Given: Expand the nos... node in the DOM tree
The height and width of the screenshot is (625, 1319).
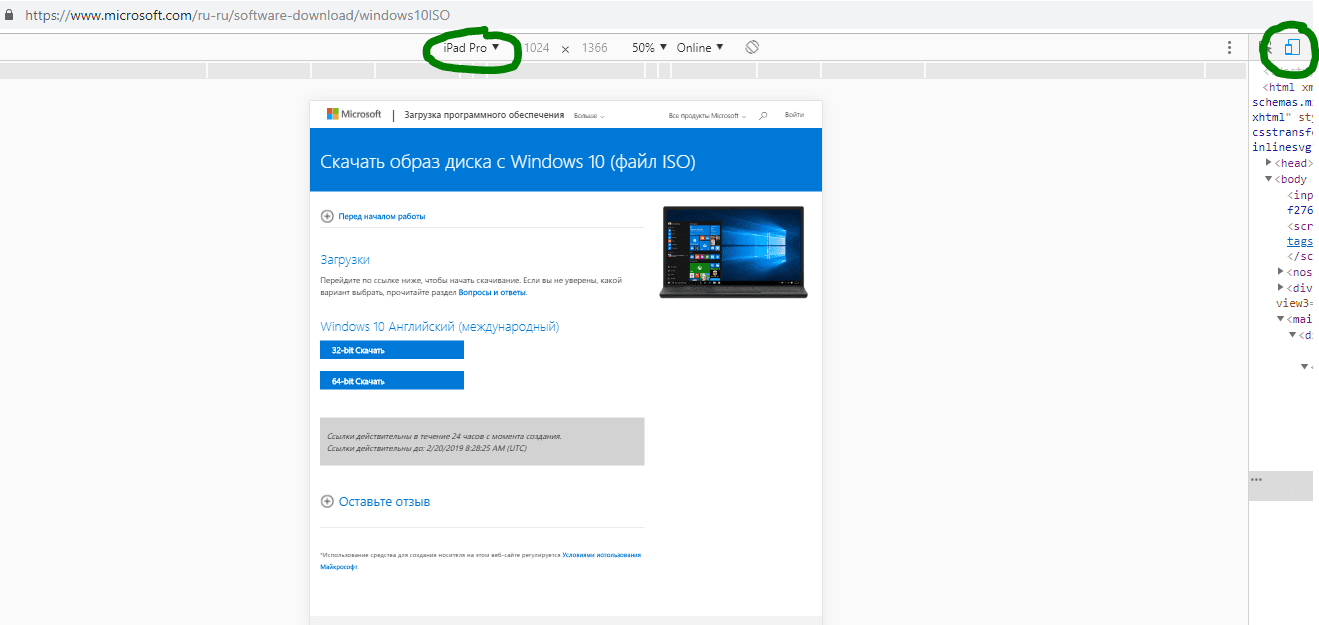Looking at the screenshot, I should point(1281,271).
